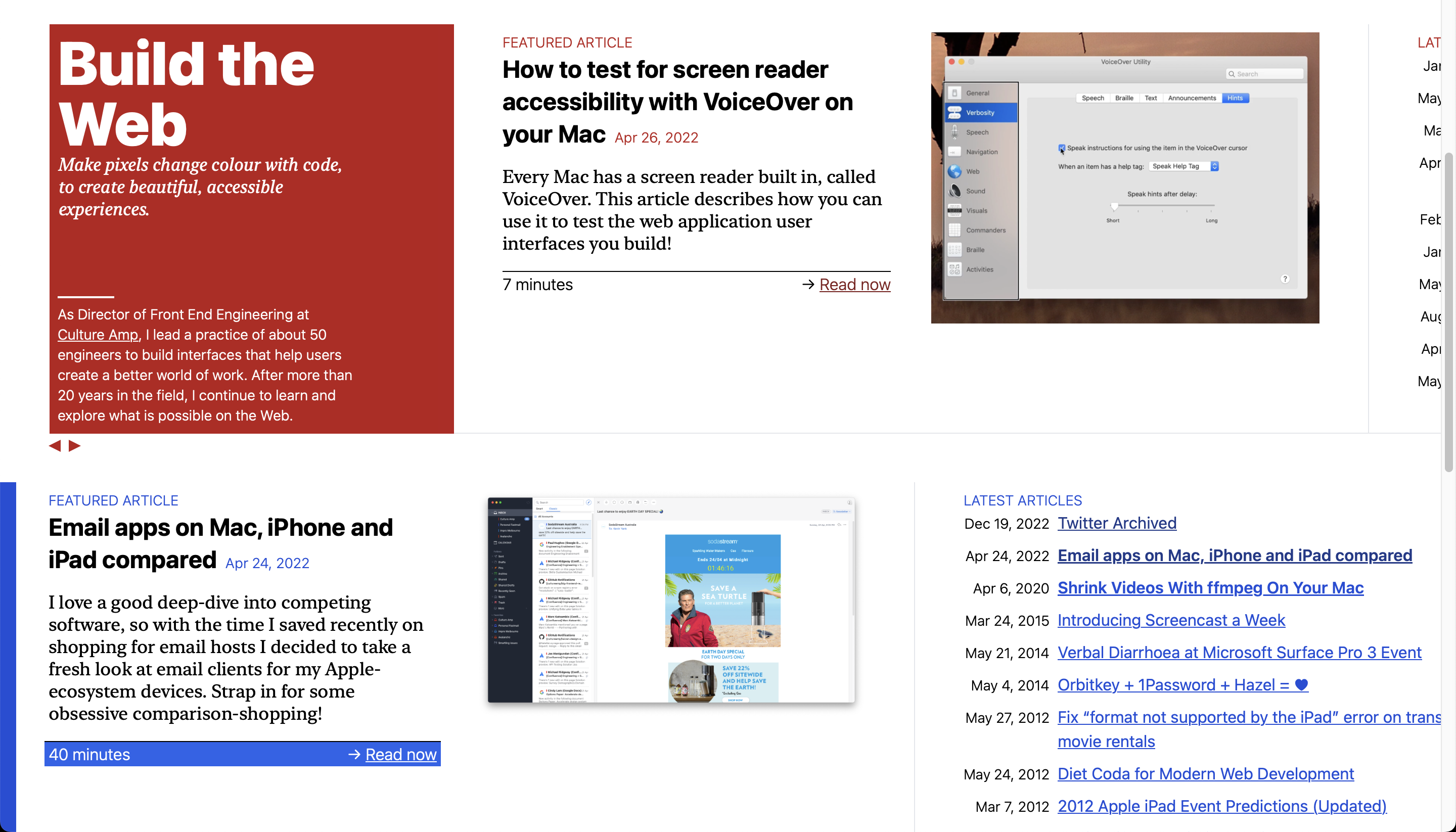Click Read now for Email apps article
This screenshot has height=832, width=1456.
pyautogui.click(x=400, y=754)
